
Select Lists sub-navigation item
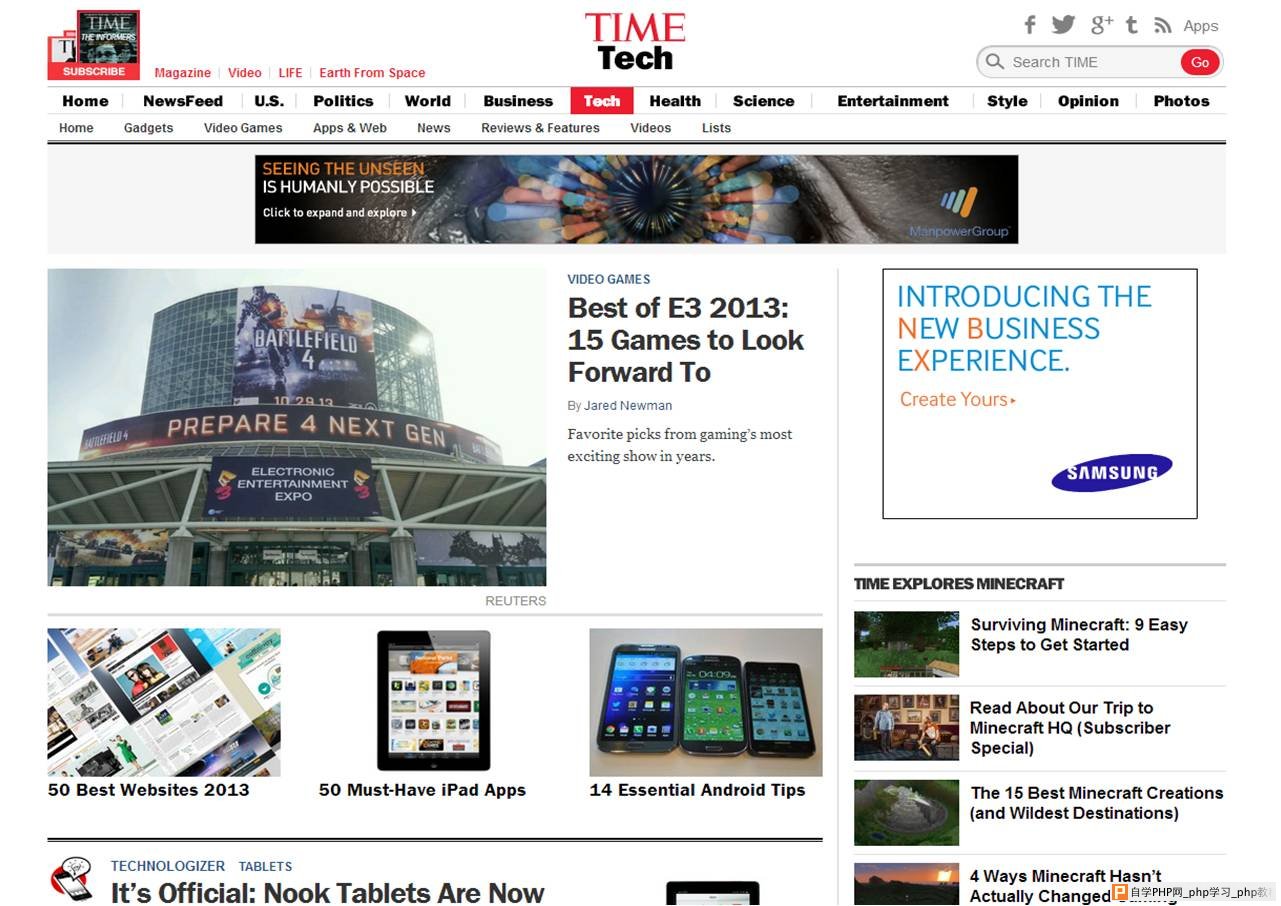coord(716,128)
